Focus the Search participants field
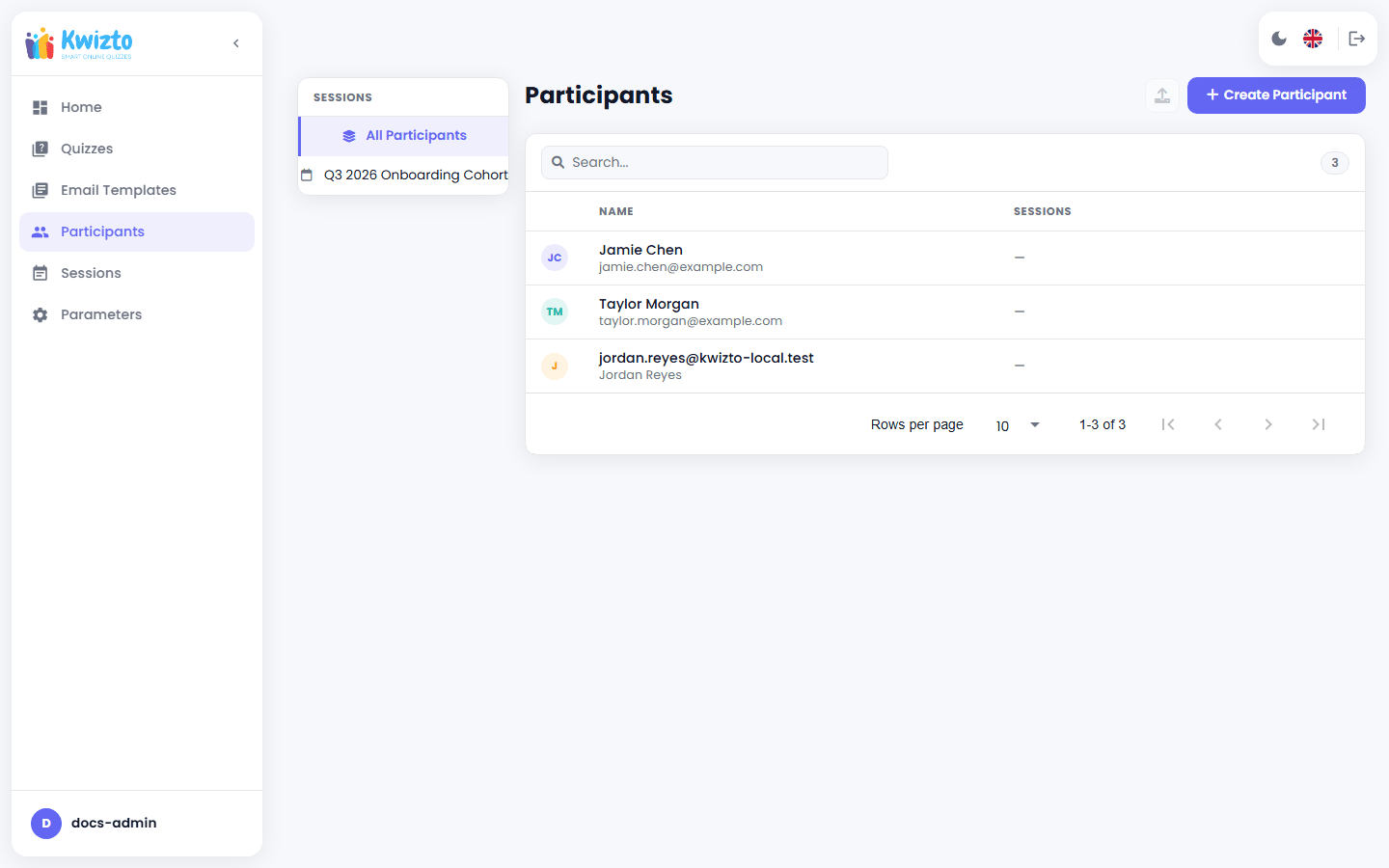The height and width of the screenshot is (868, 1389). (x=715, y=162)
